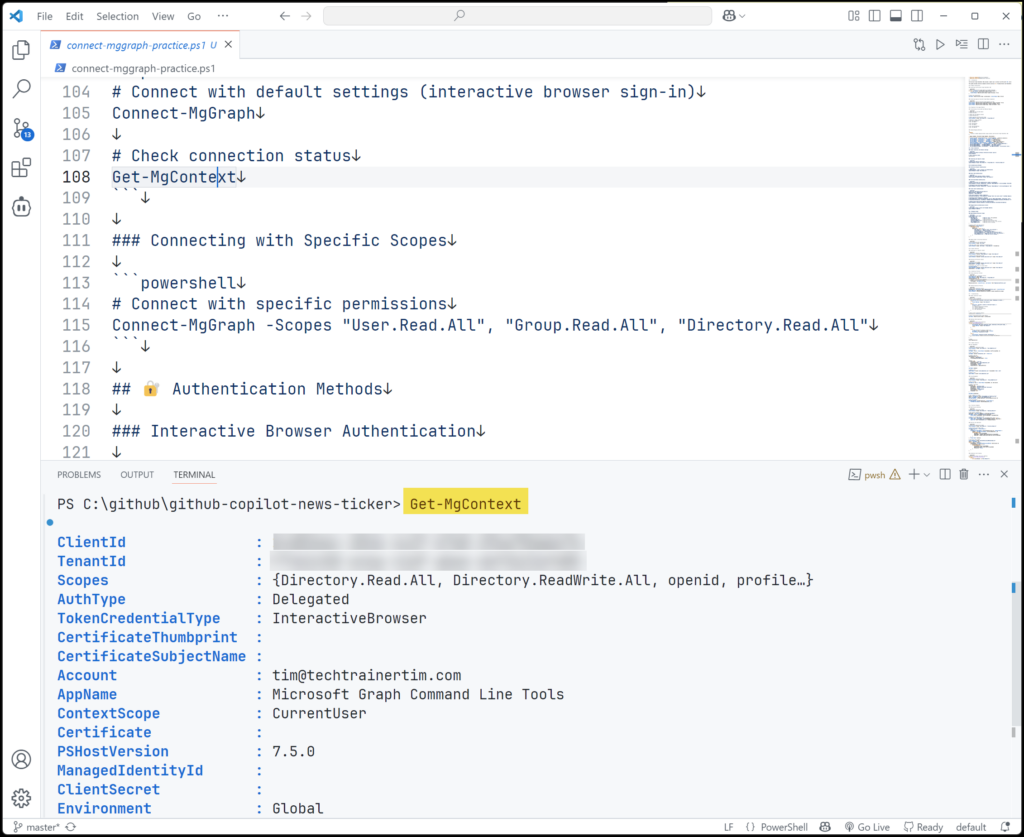The height and width of the screenshot is (837, 1024).
Task: Open the View menu
Action: point(163,16)
